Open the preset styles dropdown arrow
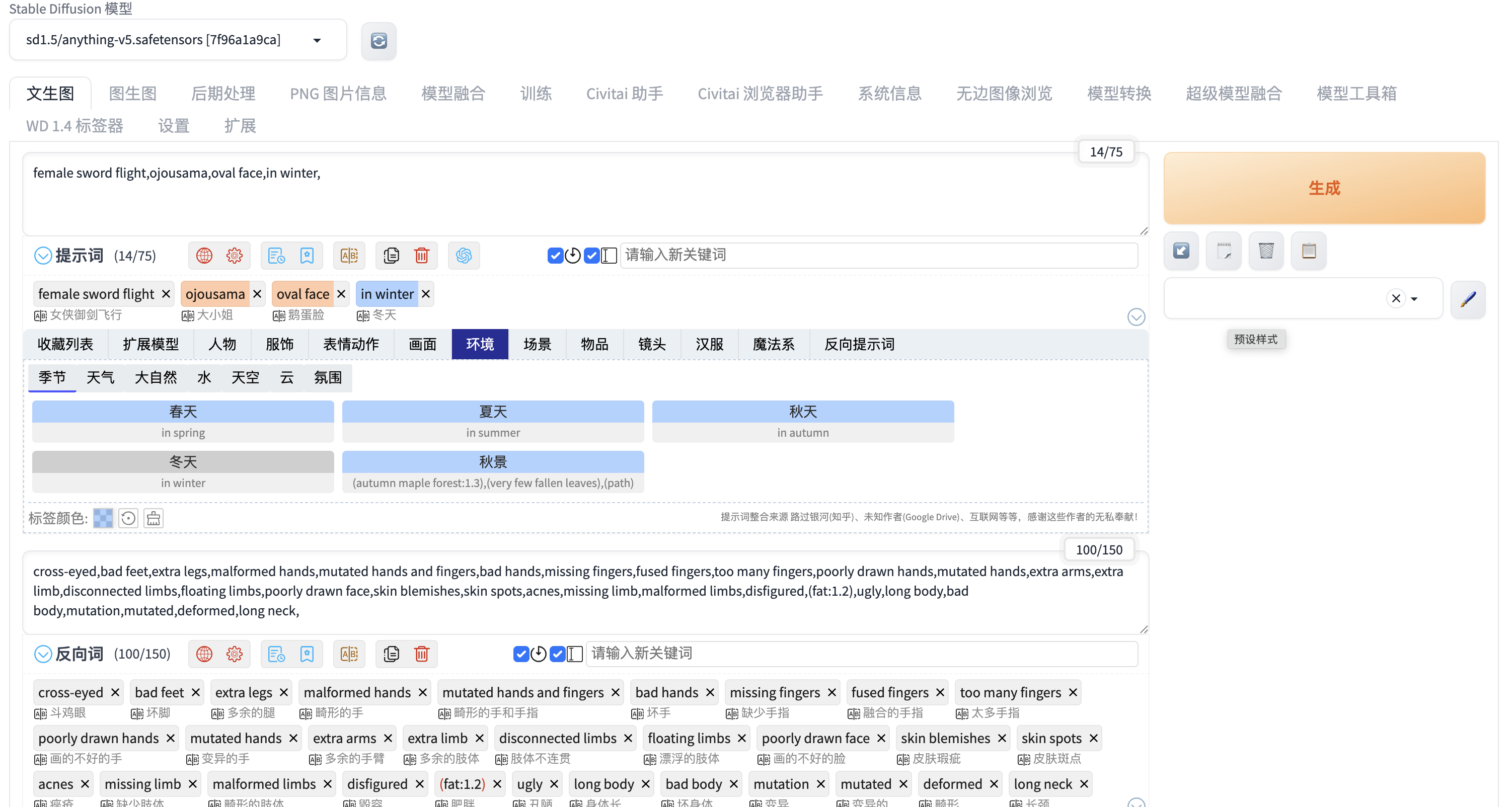Image resolution: width=1512 pixels, height=807 pixels. click(x=1414, y=299)
